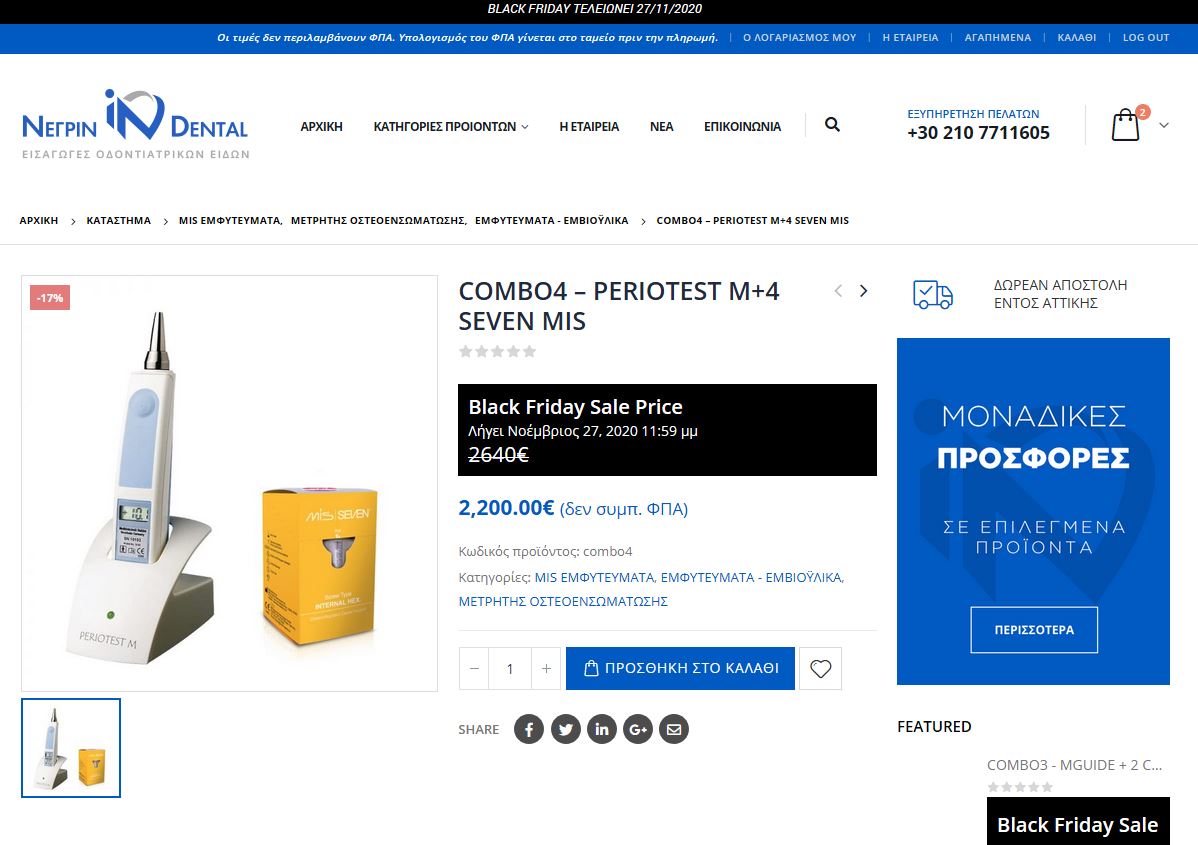Click LOG OUT link
This screenshot has width=1198, height=845.
[x=1146, y=37]
